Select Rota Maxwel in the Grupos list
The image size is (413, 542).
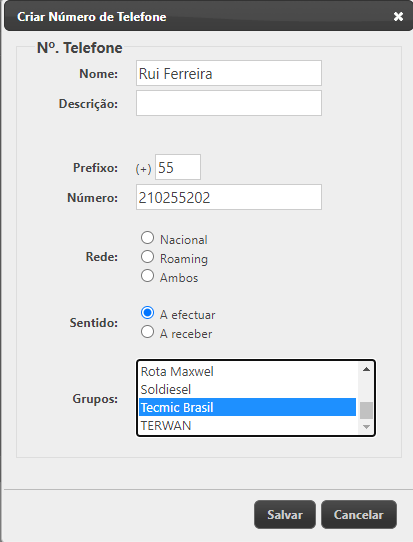[247, 372]
